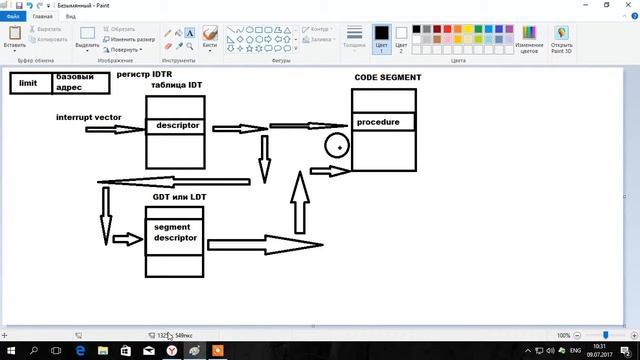Click the zoom slider handle
Screen dimensions: 640x360
(606, 335)
